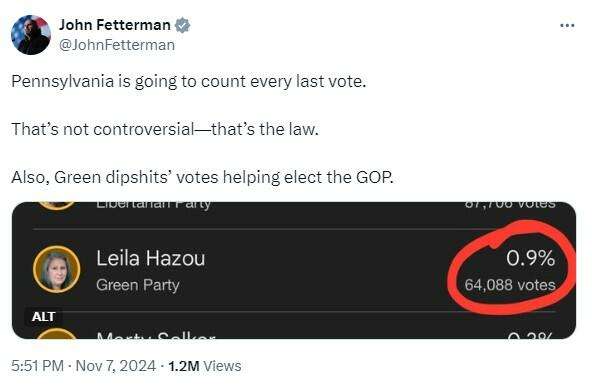Click the partially visible Libertarian Party label
The image size is (592, 386).
tap(153, 205)
